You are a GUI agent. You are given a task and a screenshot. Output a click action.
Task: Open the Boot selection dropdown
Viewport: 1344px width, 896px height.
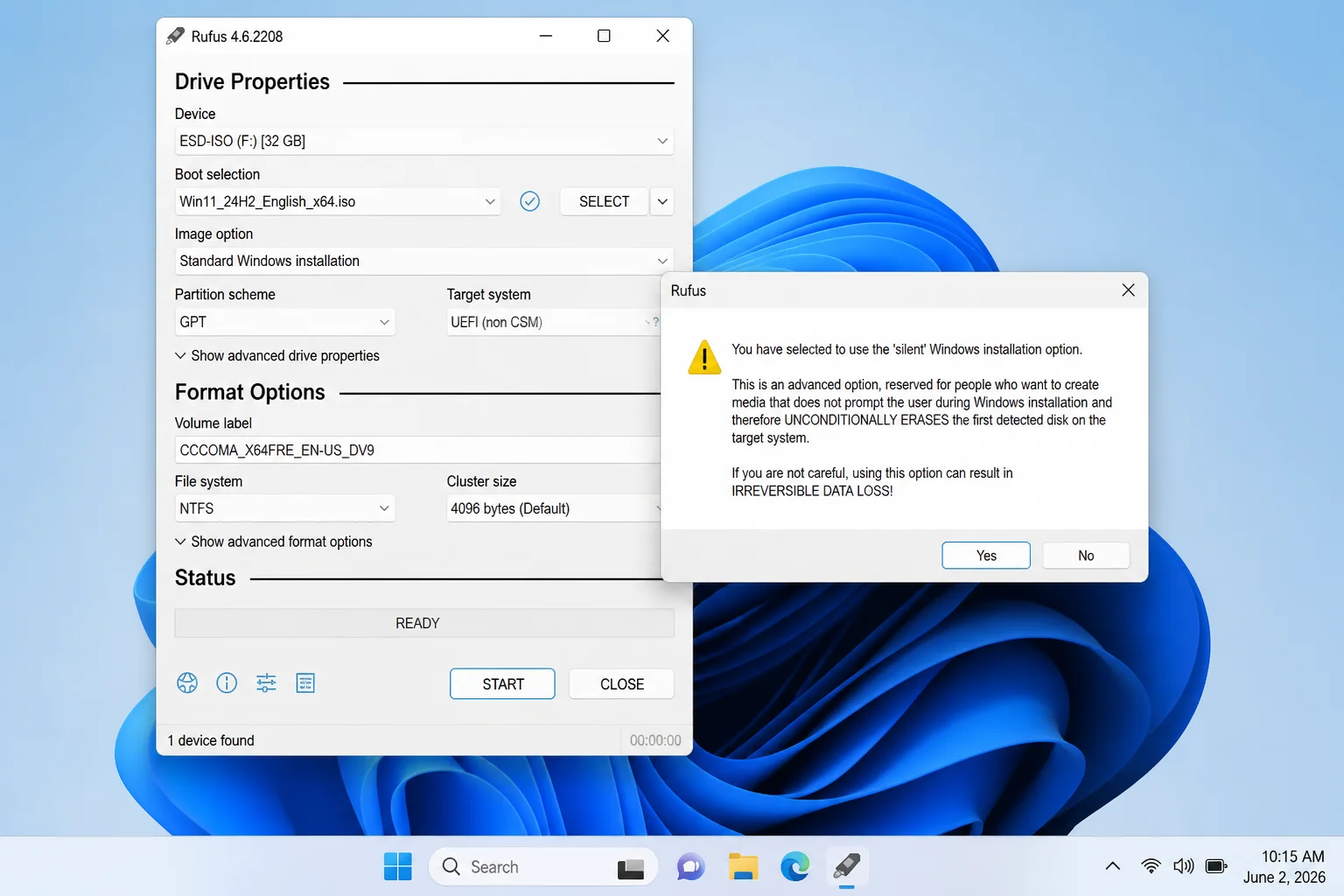pos(338,201)
